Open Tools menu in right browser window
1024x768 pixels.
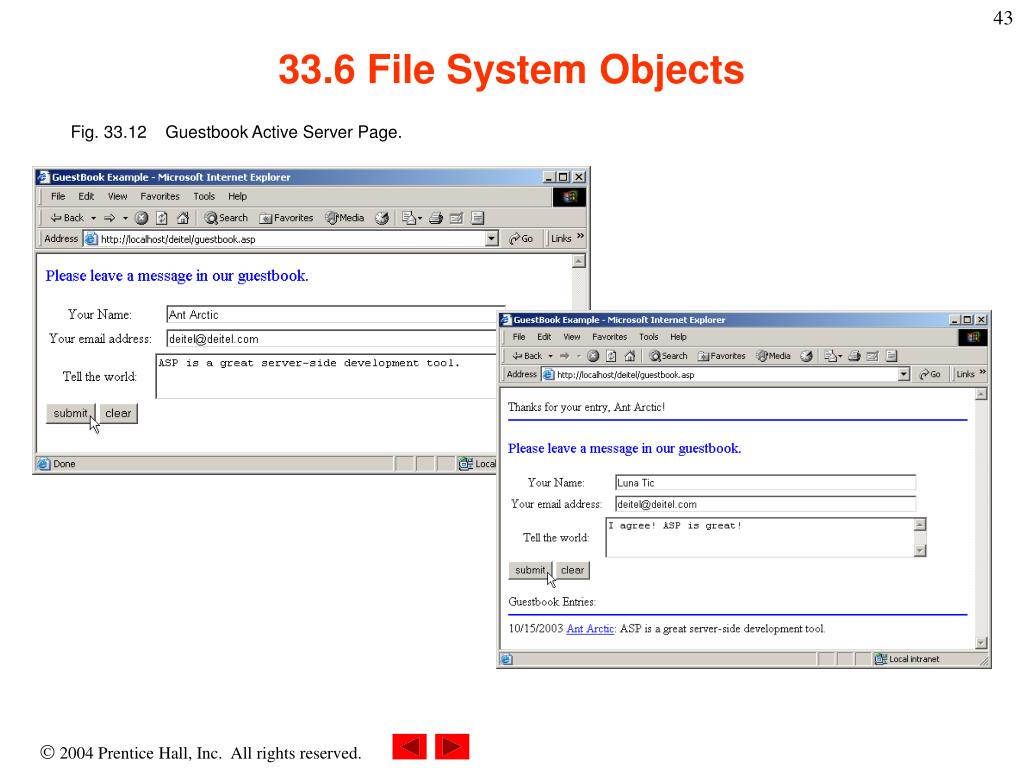648,337
